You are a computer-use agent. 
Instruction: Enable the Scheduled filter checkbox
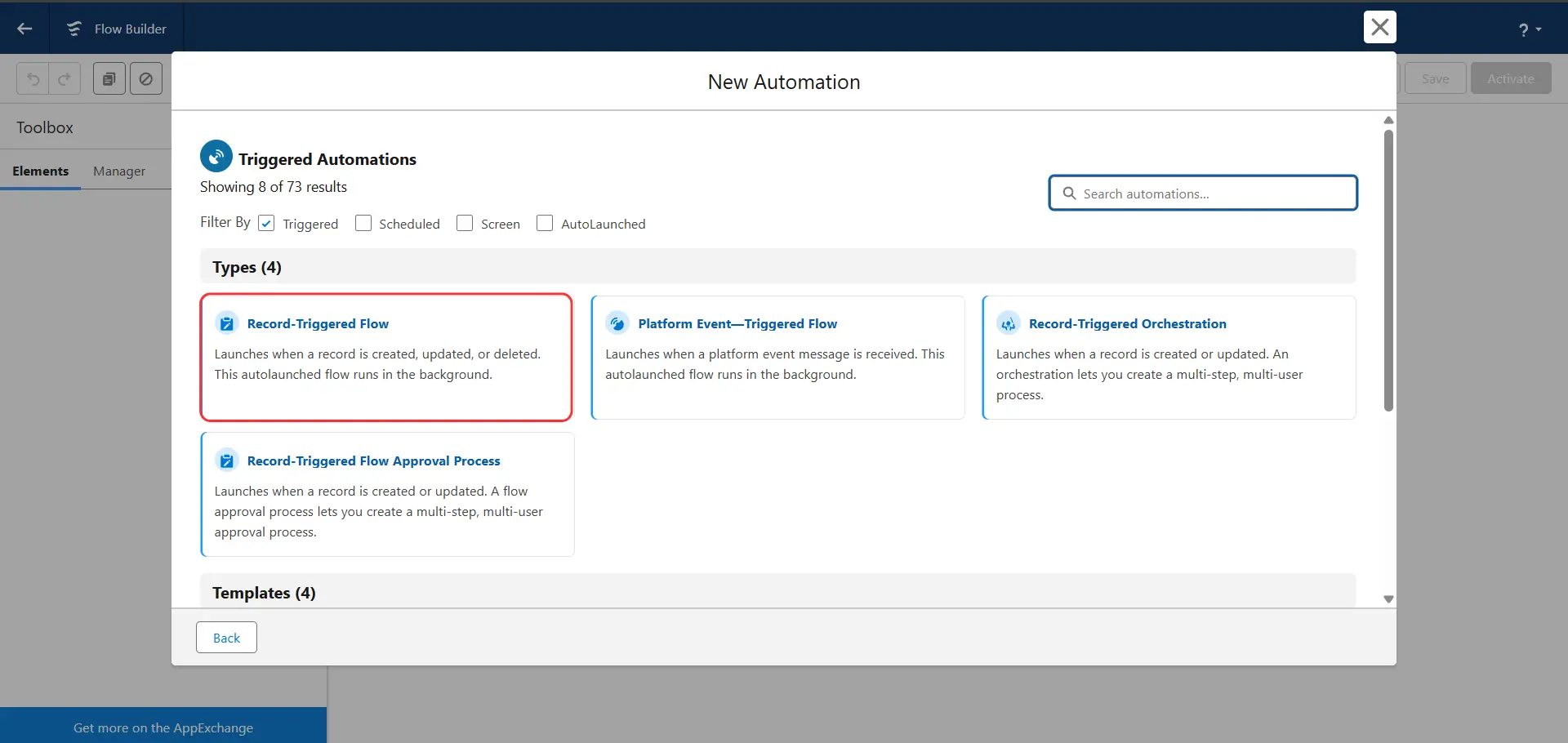point(363,223)
